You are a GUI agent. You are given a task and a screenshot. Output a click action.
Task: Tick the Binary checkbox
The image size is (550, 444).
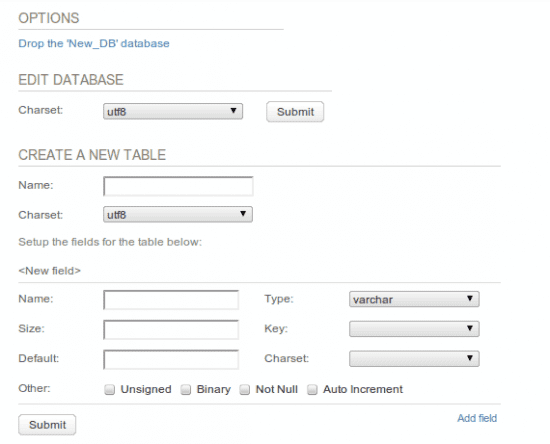(x=186, y=390)
